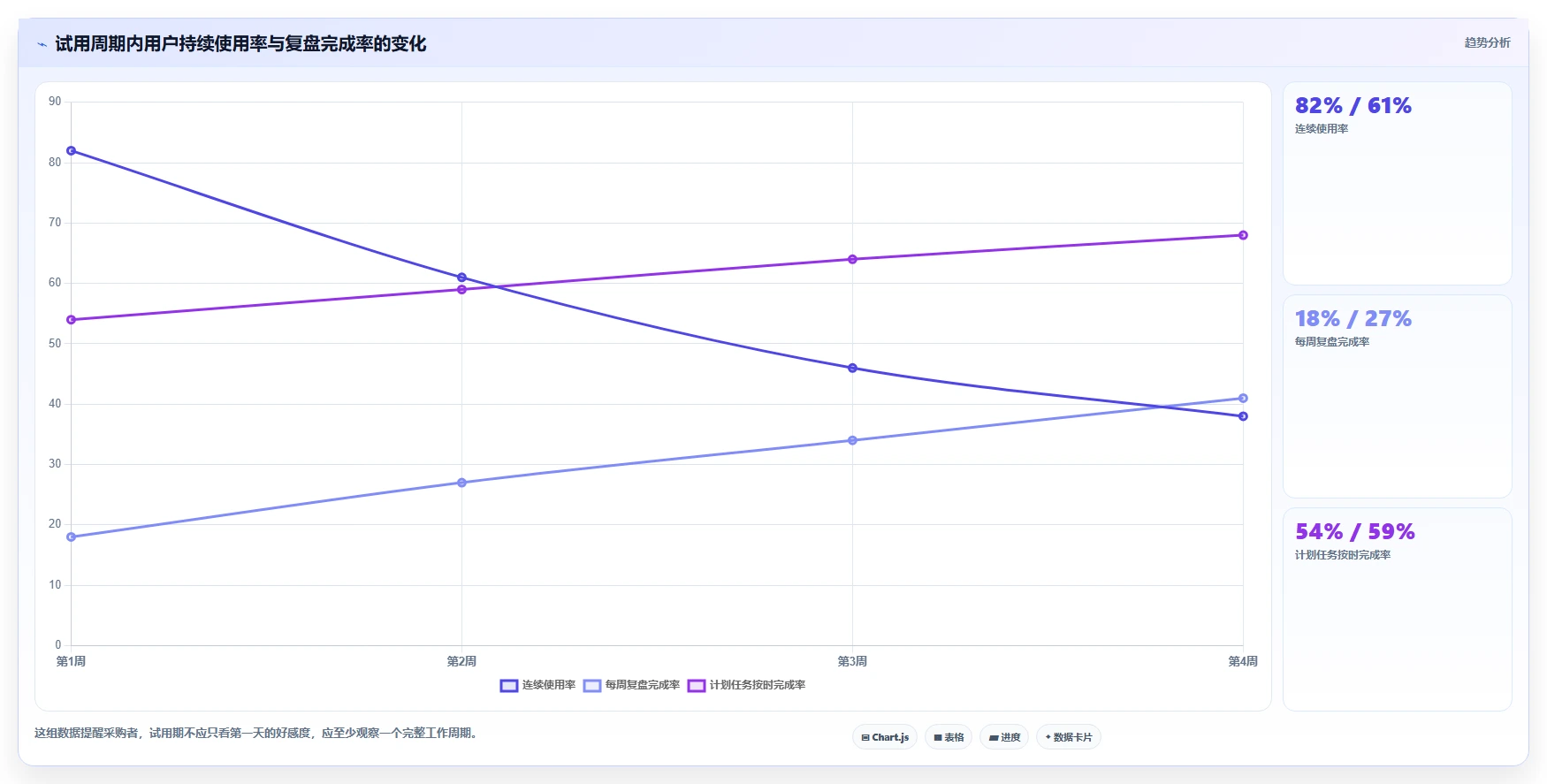This screenshot has height=784, width=1547.
Task: Click the 第1周 x-axis label
Action: tap(71, 661)
